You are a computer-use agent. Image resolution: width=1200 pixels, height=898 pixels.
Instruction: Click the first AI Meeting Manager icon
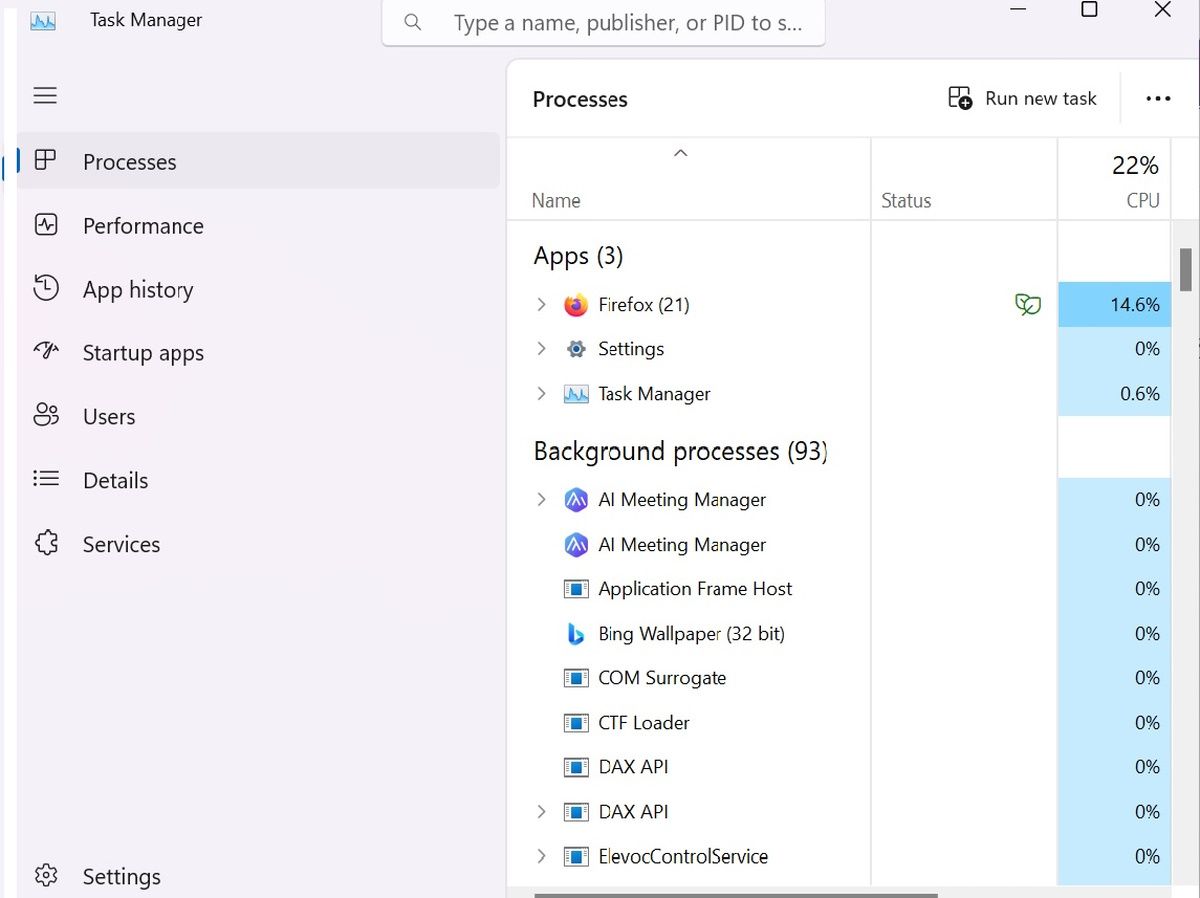click(x=576, y=500)
